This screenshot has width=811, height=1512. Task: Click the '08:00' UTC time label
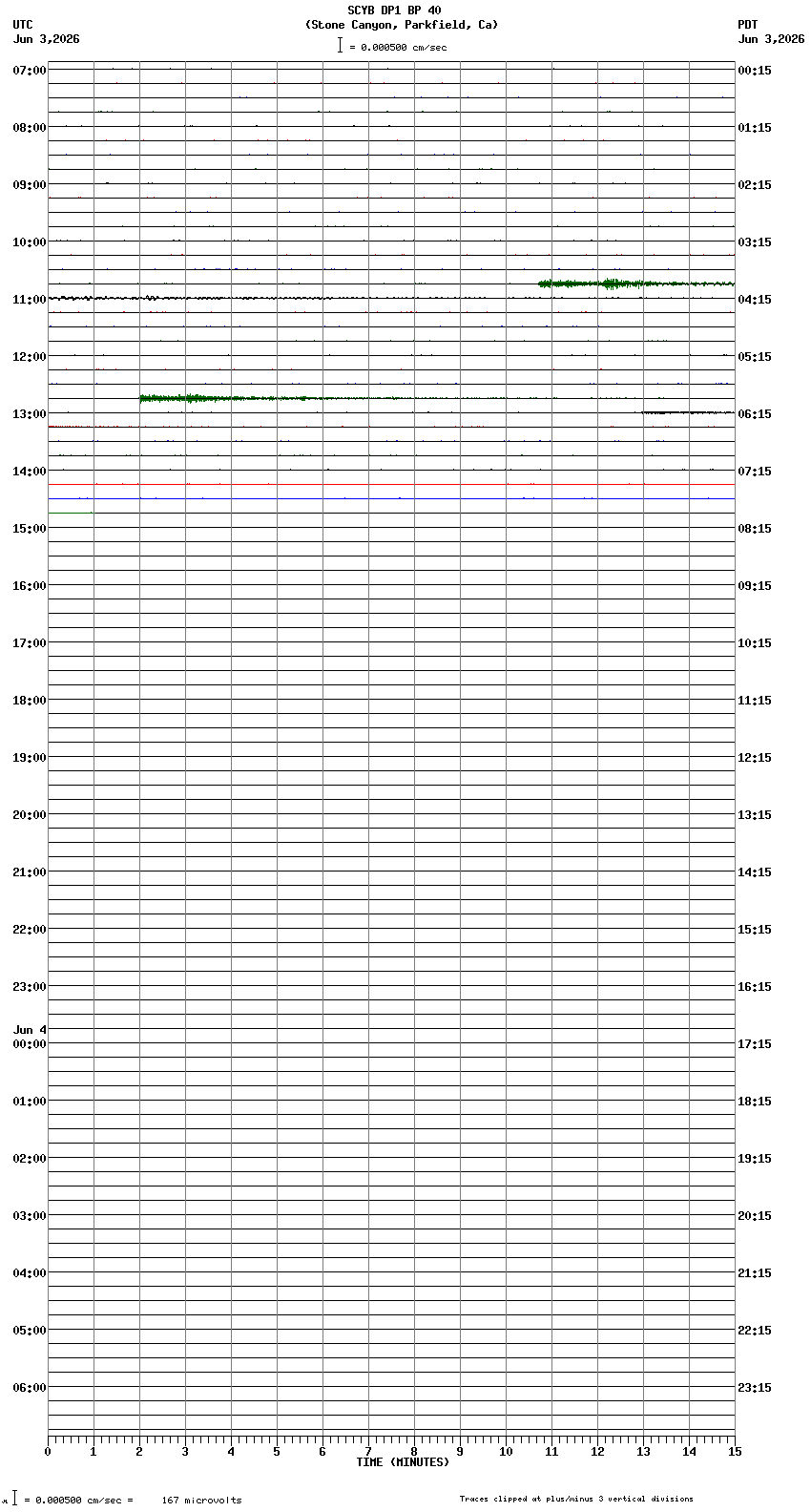[30, 128]
